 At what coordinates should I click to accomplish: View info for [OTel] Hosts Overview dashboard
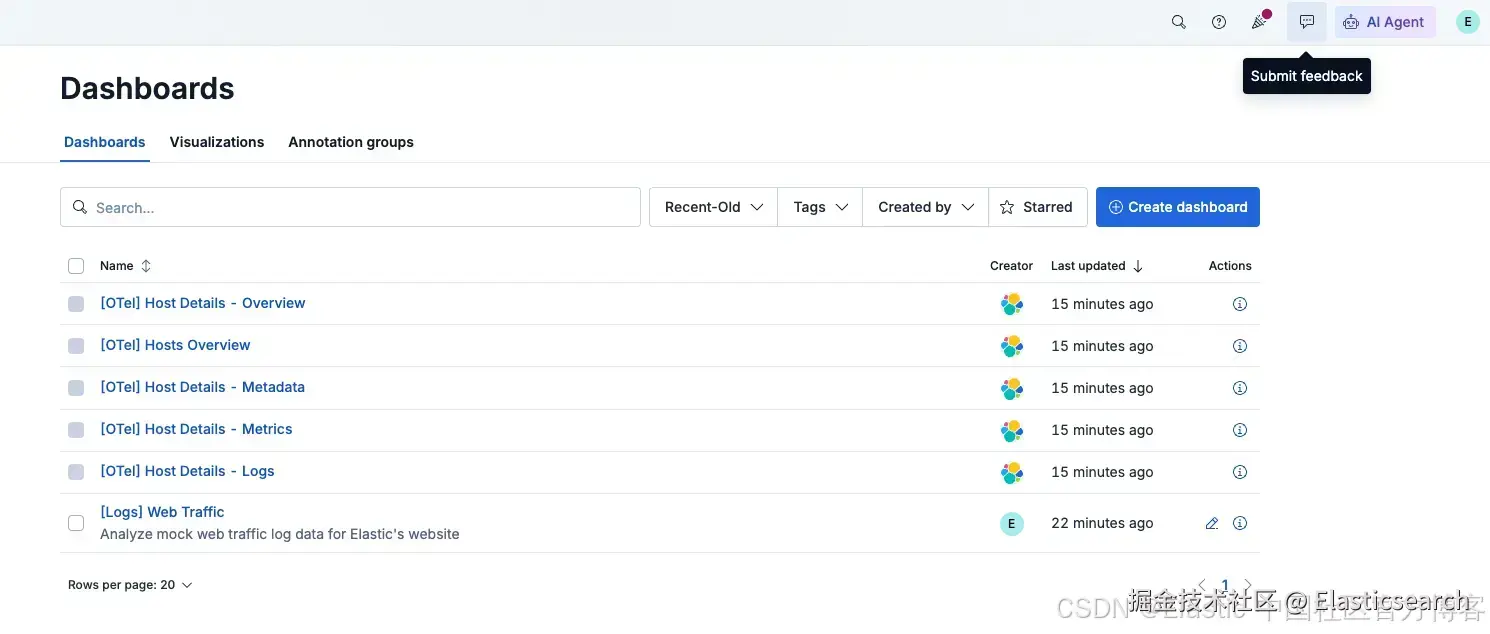pos(1240,346)
